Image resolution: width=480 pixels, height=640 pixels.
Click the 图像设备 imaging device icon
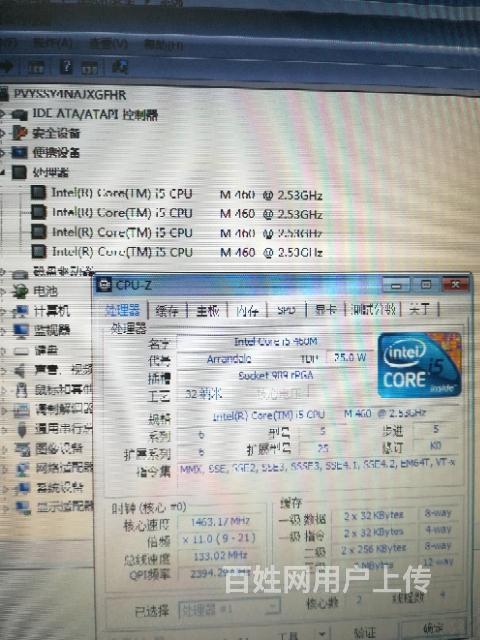22,449
